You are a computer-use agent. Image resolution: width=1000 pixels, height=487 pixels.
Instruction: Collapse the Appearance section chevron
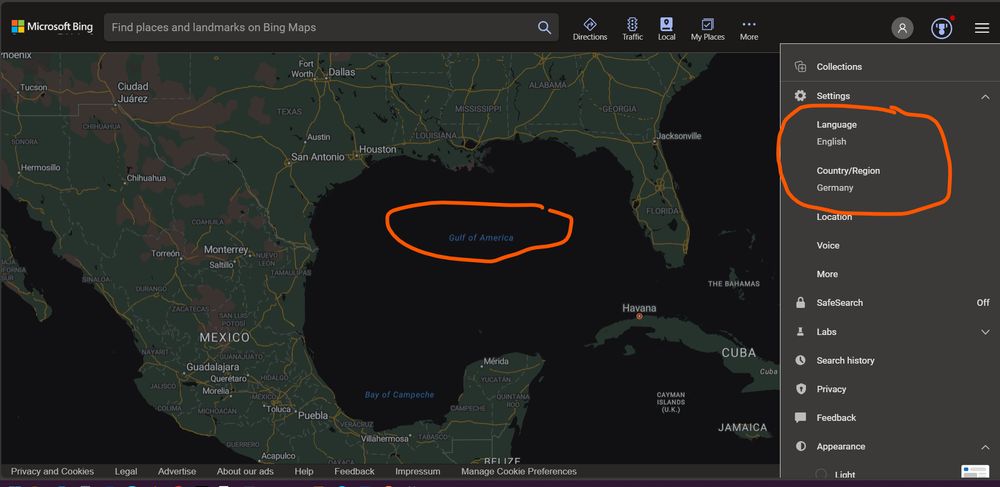[985, 447]
